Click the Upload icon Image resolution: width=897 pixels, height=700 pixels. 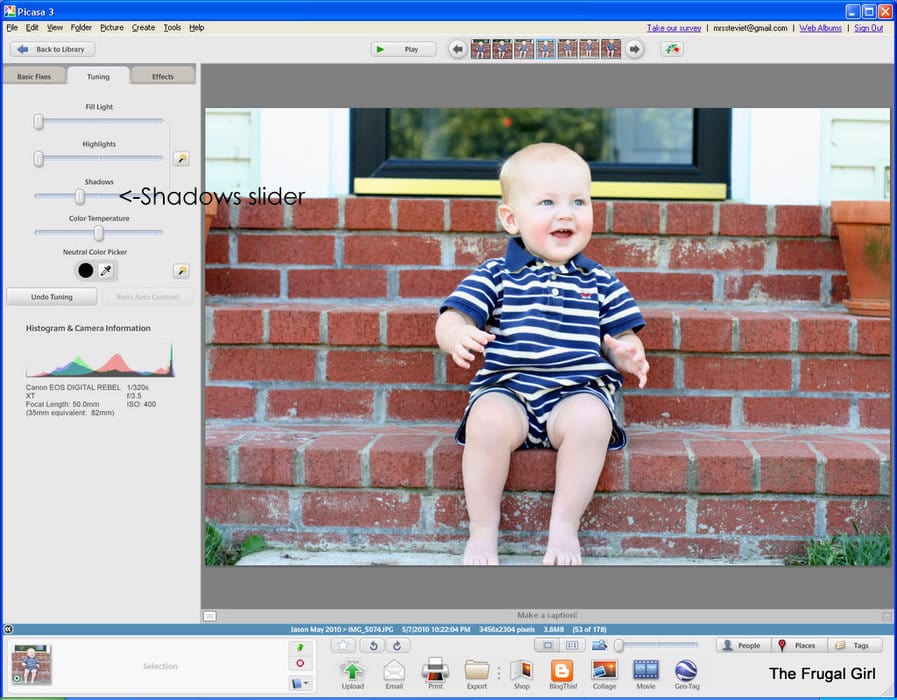352,670
